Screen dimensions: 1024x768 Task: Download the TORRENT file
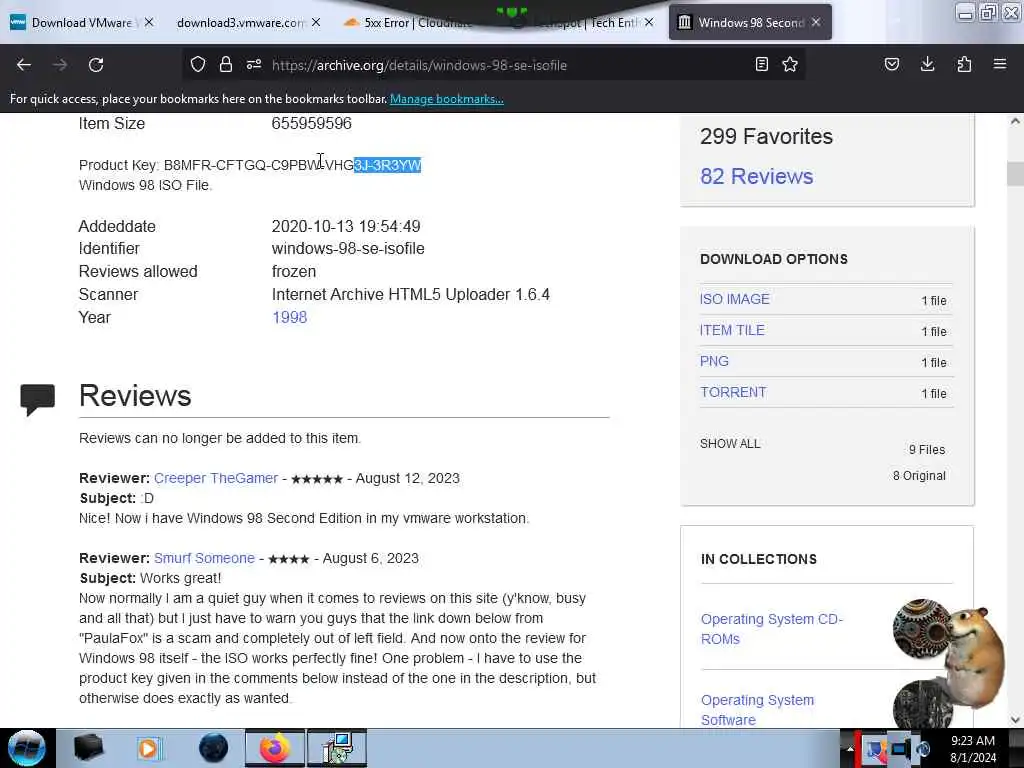point(733,392)
